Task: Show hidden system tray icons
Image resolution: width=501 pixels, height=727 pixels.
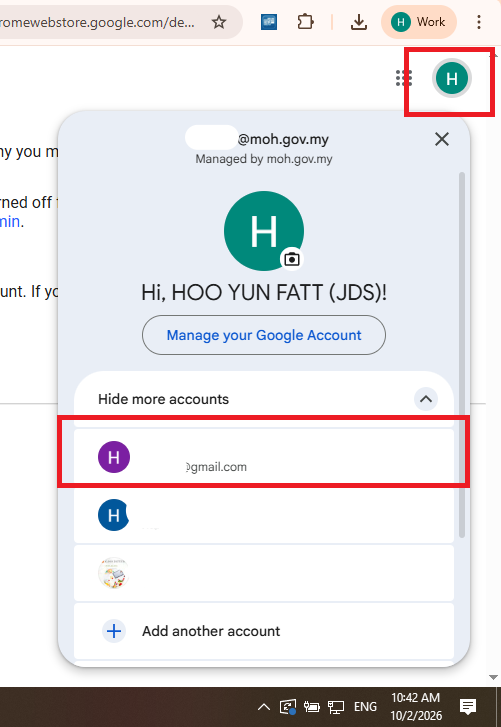Action: (x=263, y=707)
